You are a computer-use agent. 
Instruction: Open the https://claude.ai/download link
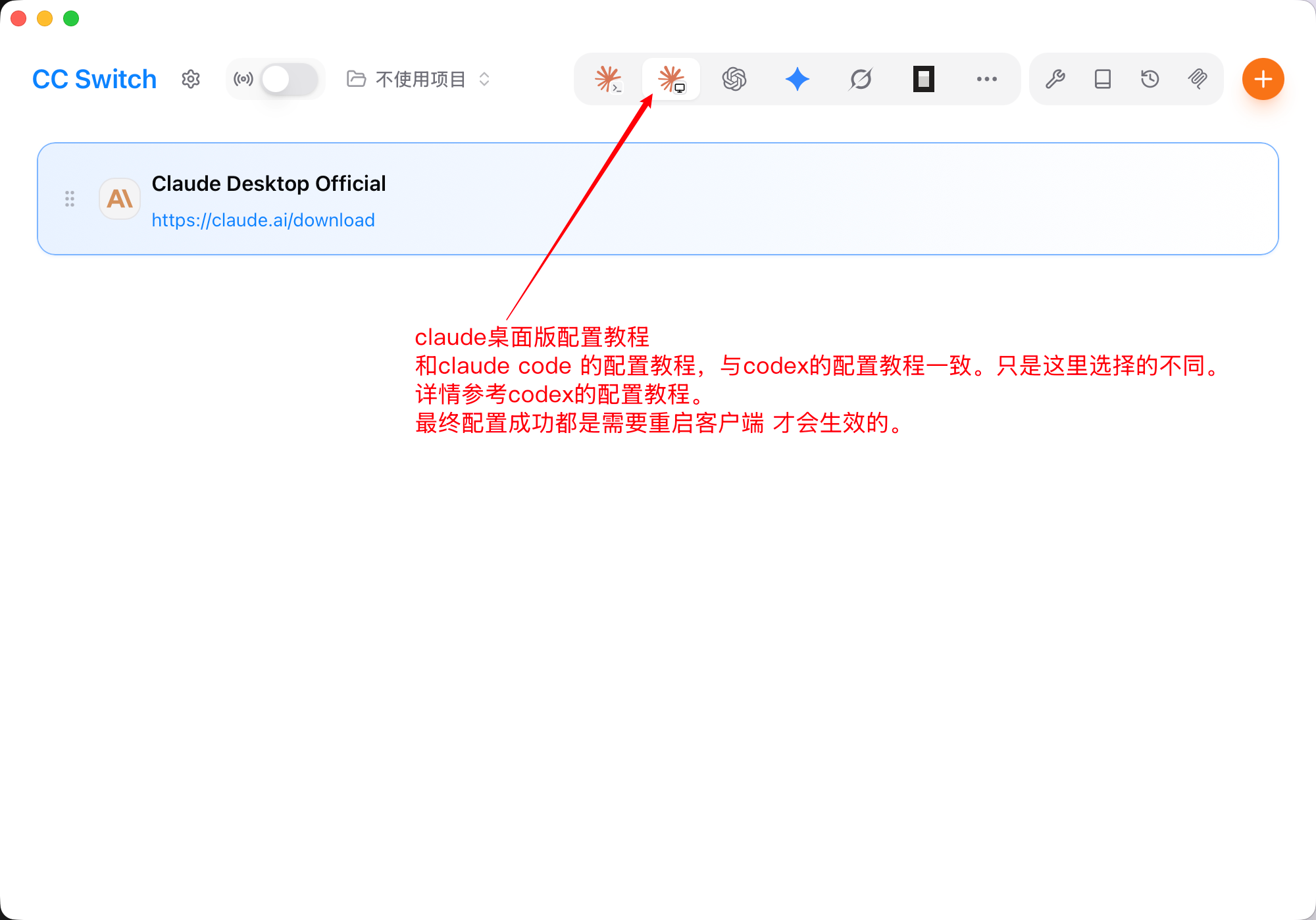point(263,220)
